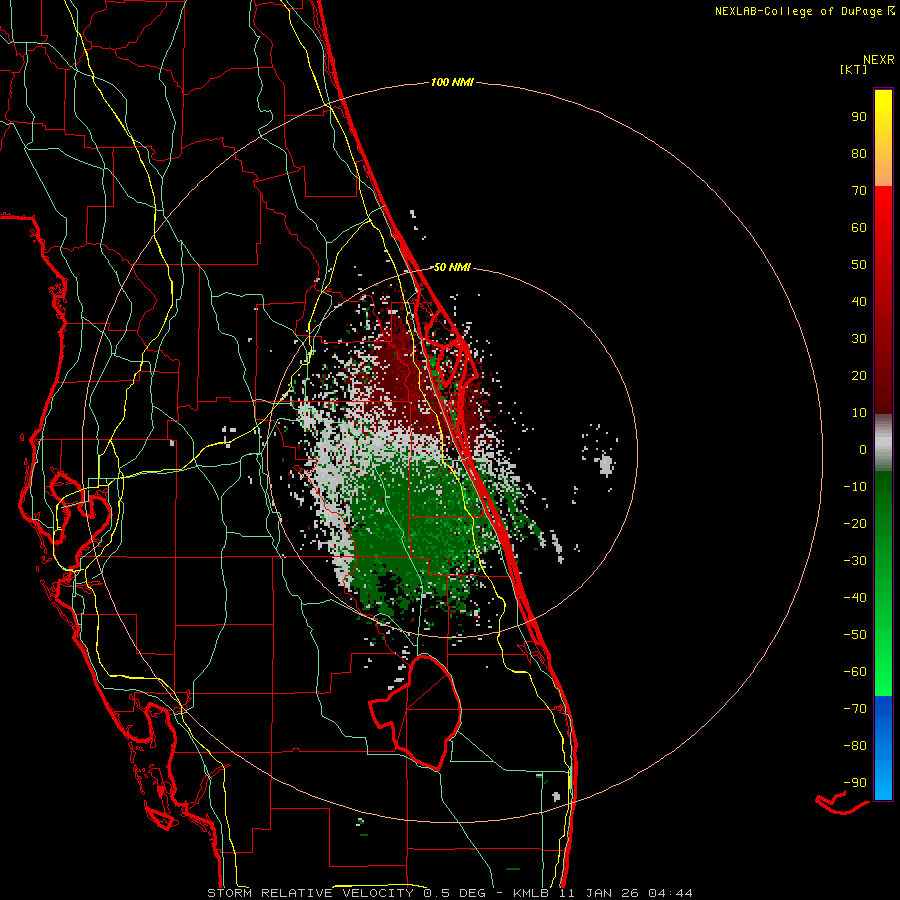The image size is (900, 900).
Task: Select the positive 20 scale label
Action: [859, 375]
